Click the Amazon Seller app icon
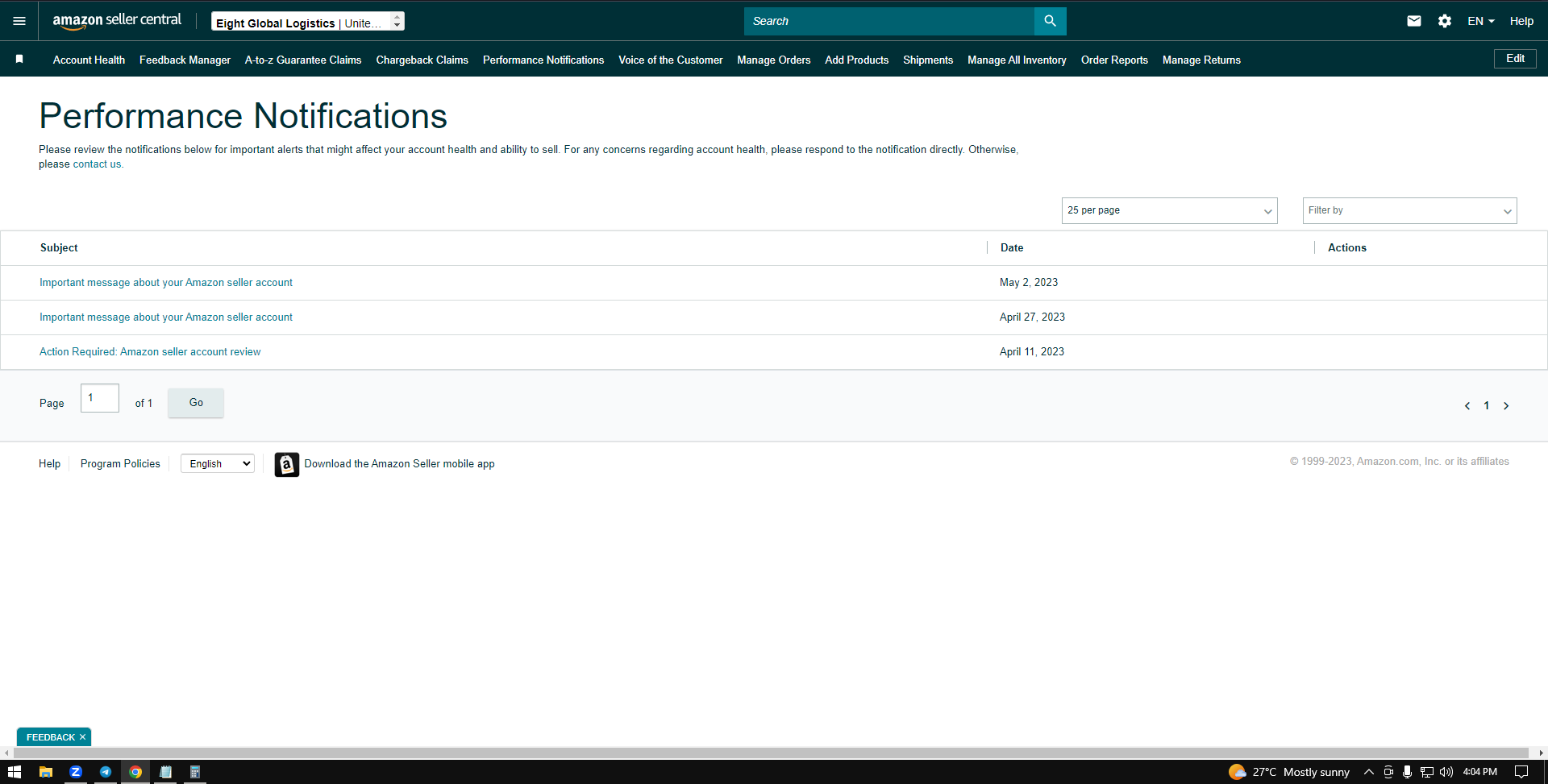Screen dimensions: 1548x784 [286, 464]
